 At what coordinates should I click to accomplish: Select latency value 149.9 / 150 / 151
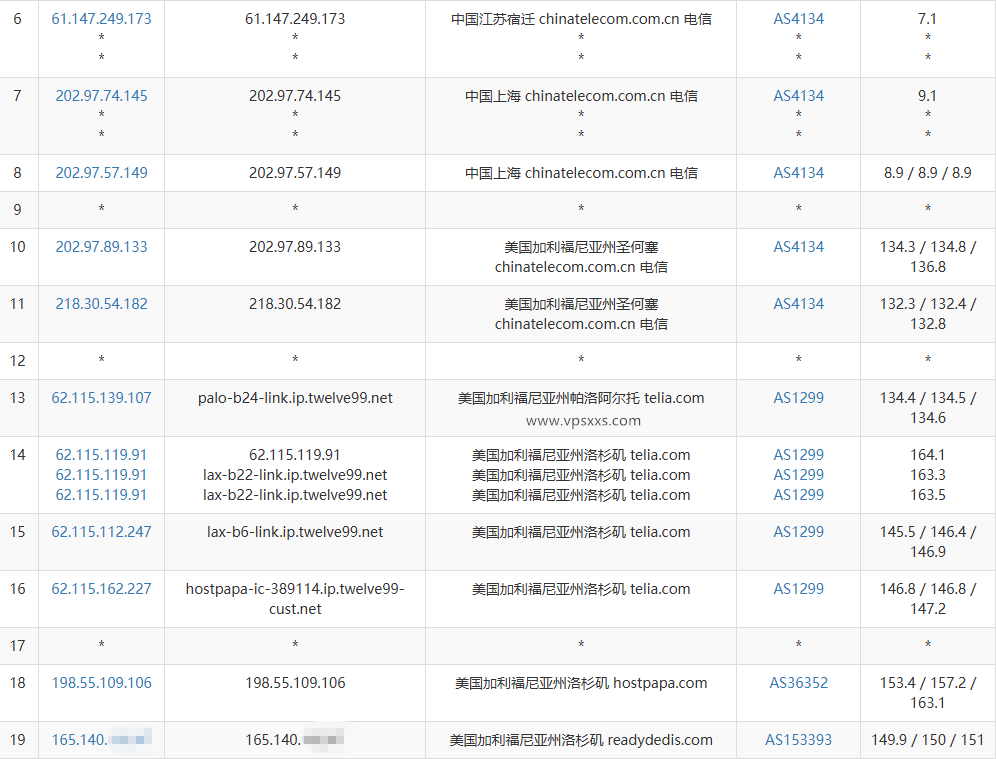pos(927,740)
